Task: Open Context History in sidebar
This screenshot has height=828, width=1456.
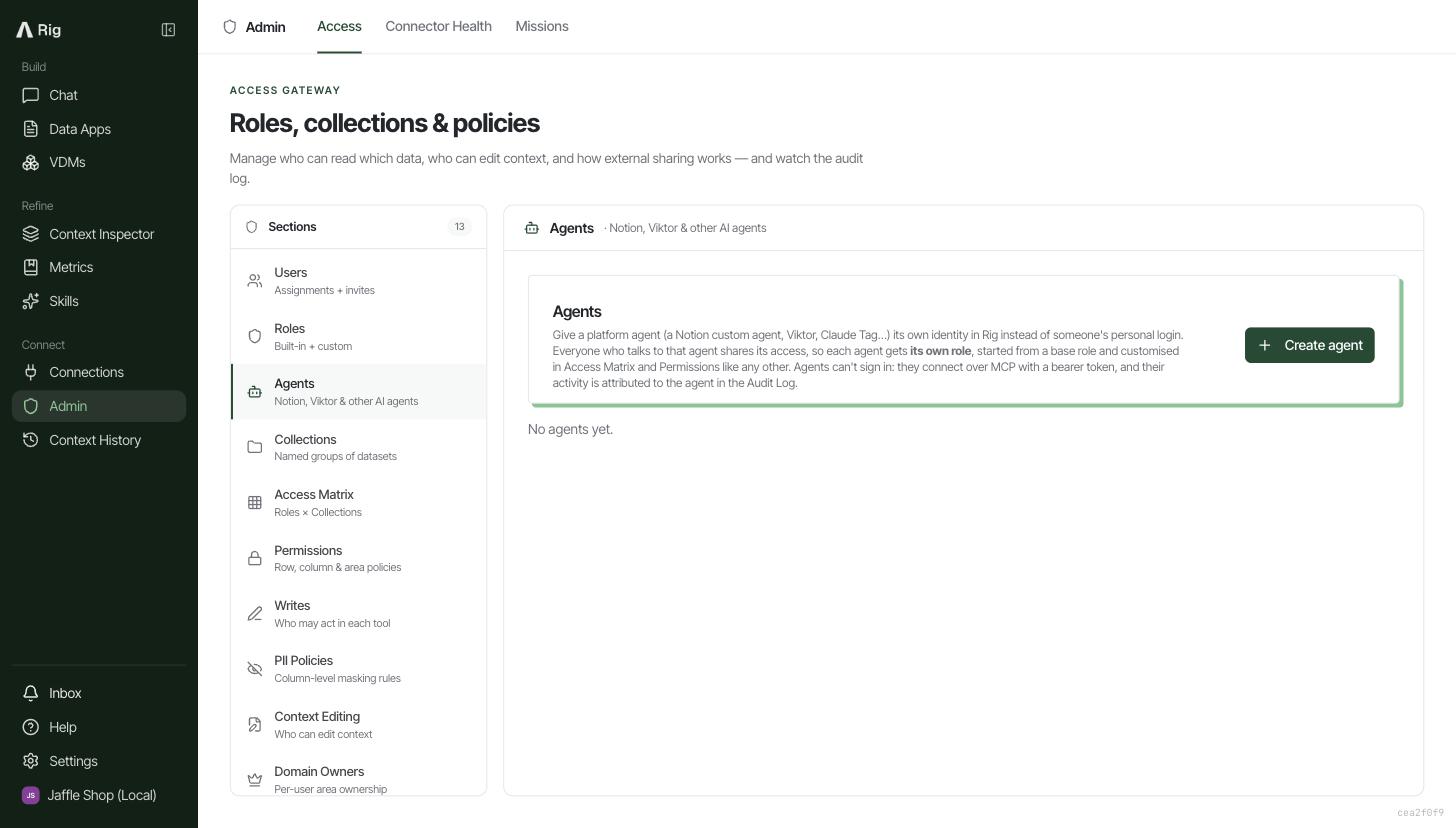Action: coord(99,440)
